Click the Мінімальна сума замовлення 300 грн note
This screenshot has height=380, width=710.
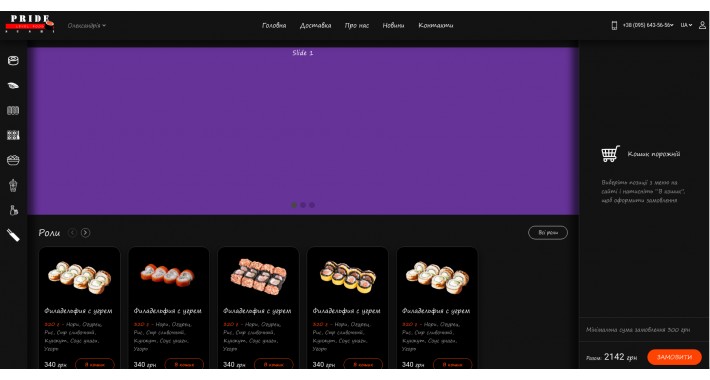(638, 330)
